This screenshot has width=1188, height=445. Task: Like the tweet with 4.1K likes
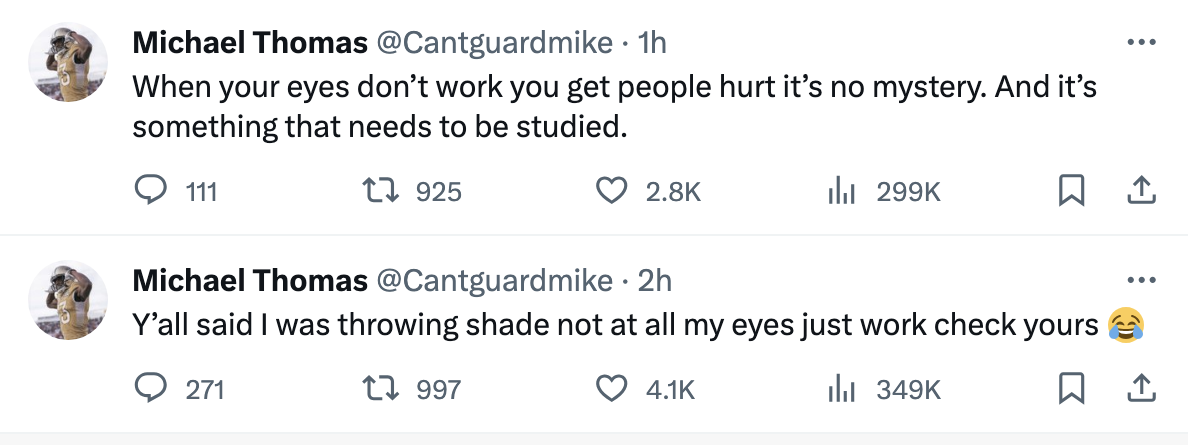click(611, 389)
